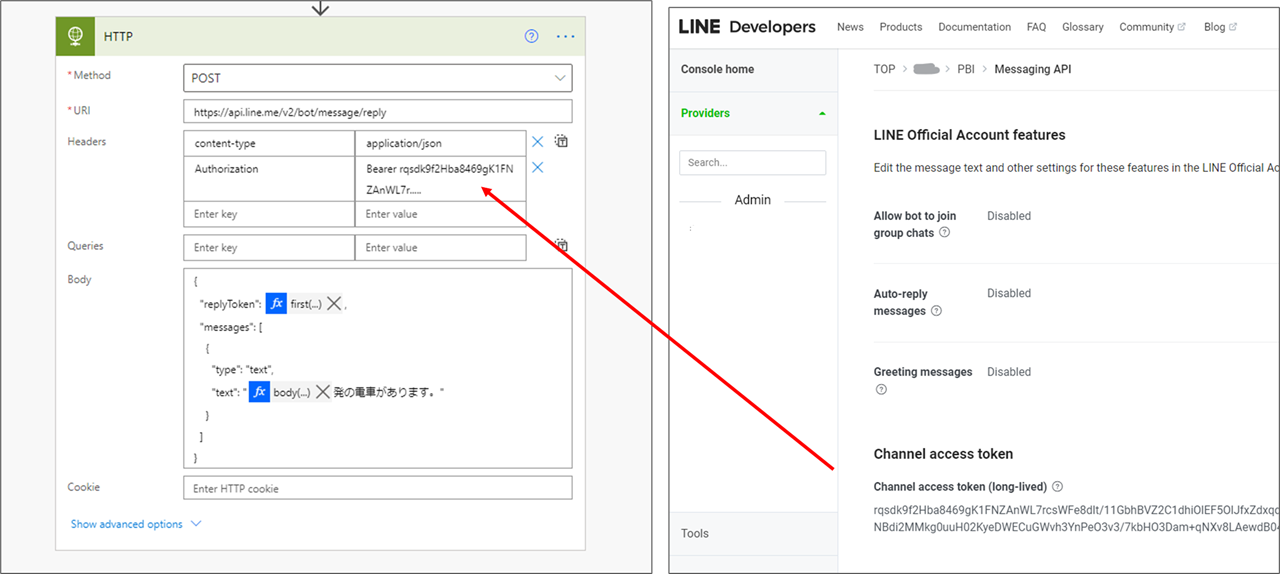Open help for Channel access token (long-lived)
The image size is (1280, 574).
point(1057,487)
